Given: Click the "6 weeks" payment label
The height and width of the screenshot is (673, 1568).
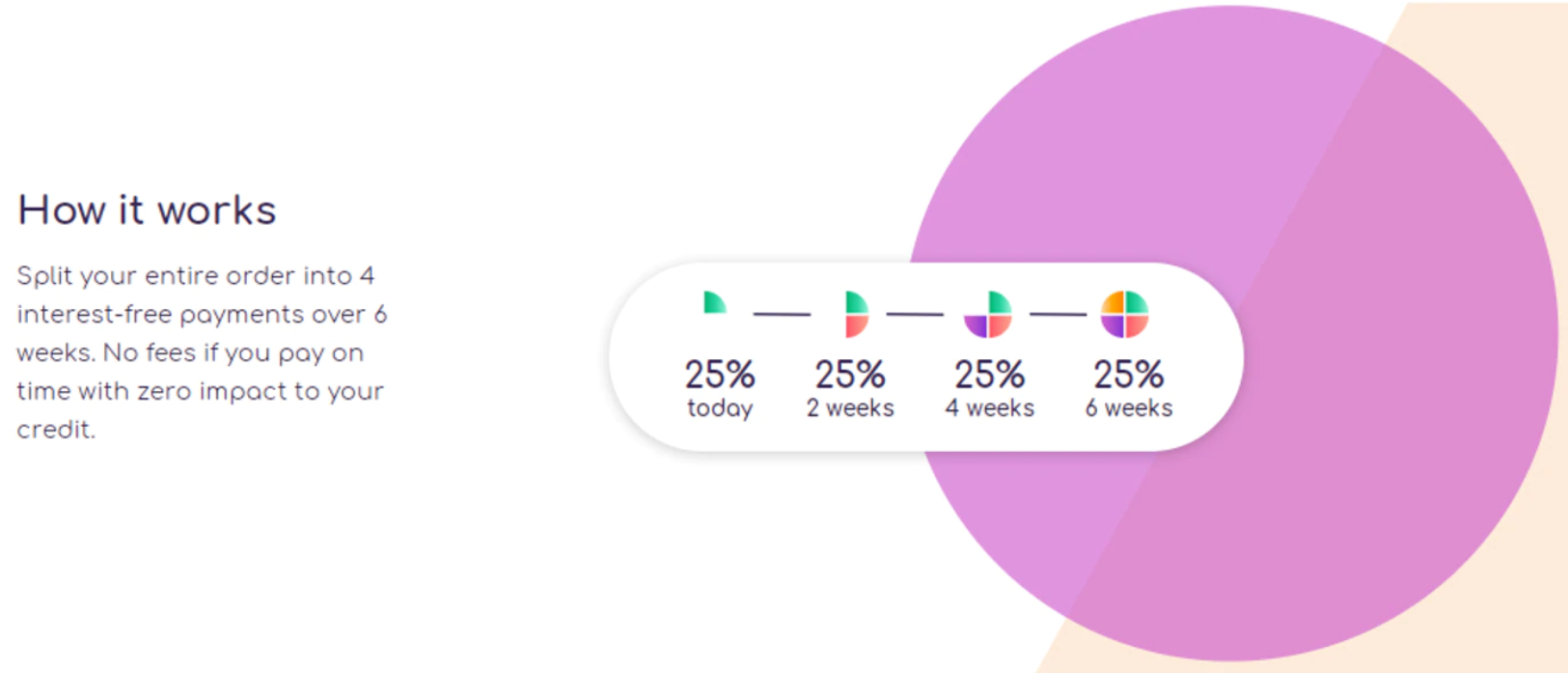Looking at the screenshot, I should [x=1128, y=408].
